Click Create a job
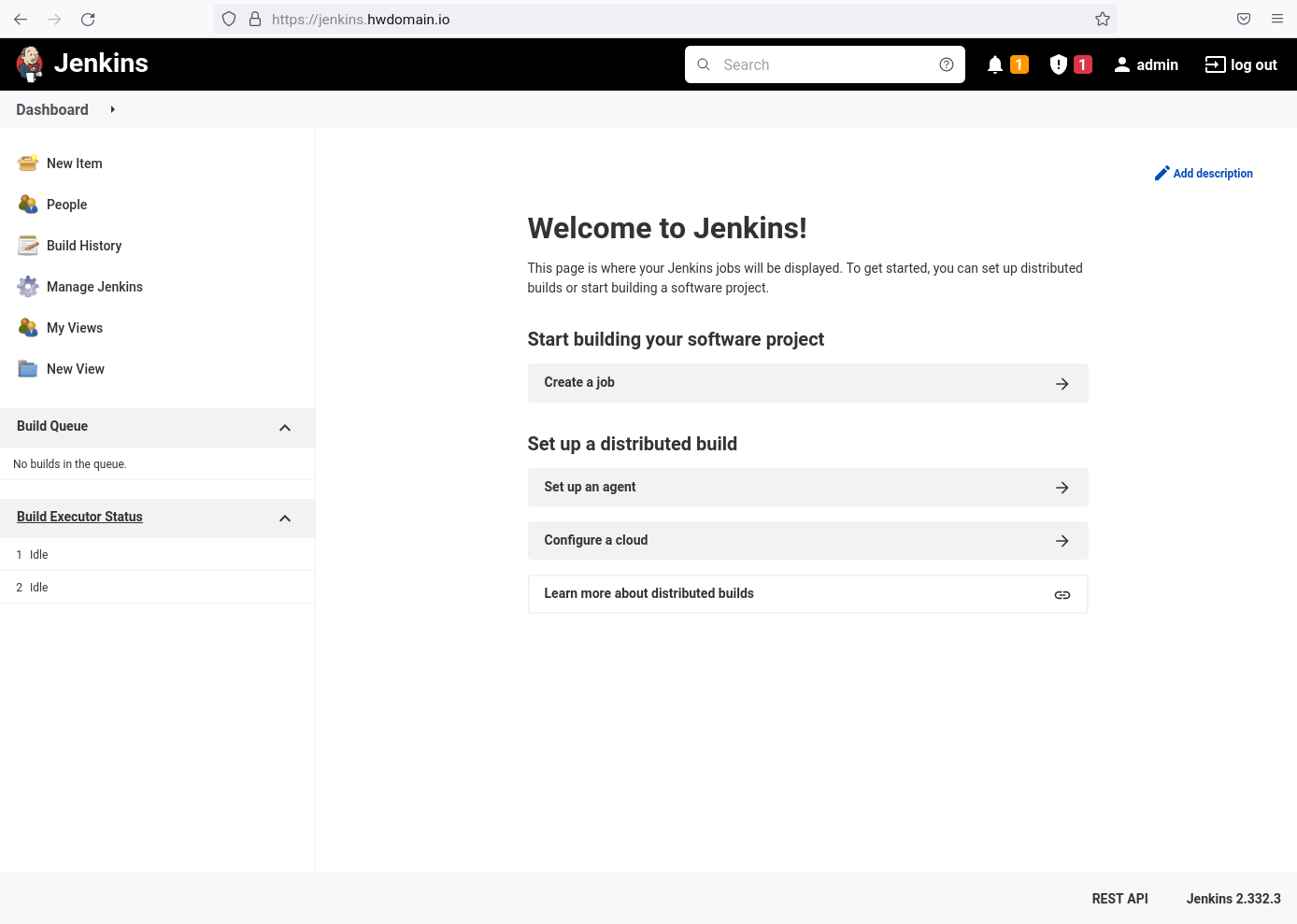Image resolution: width=1297 pixels, height=924 pixels. tap(807, 383)
